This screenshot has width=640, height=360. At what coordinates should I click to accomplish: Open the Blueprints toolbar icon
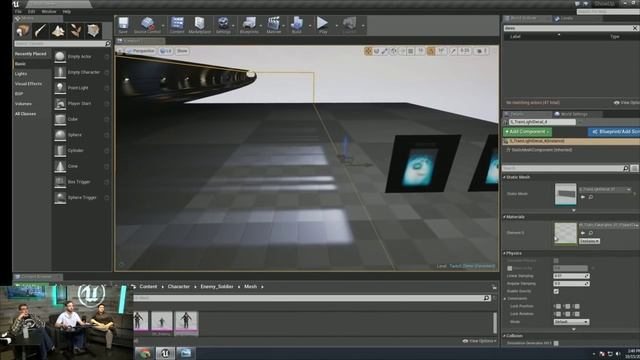point(249,25)
